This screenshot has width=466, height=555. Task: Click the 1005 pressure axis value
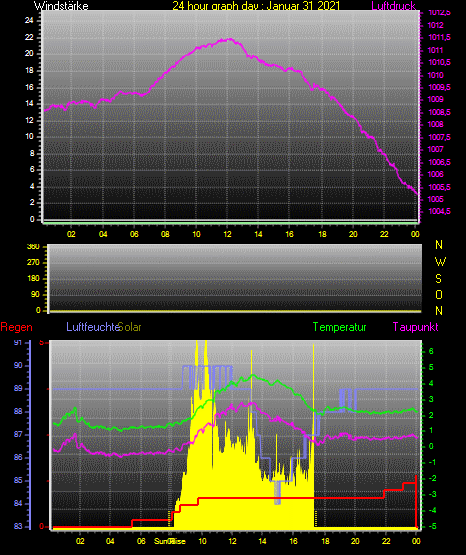[435, 199]
